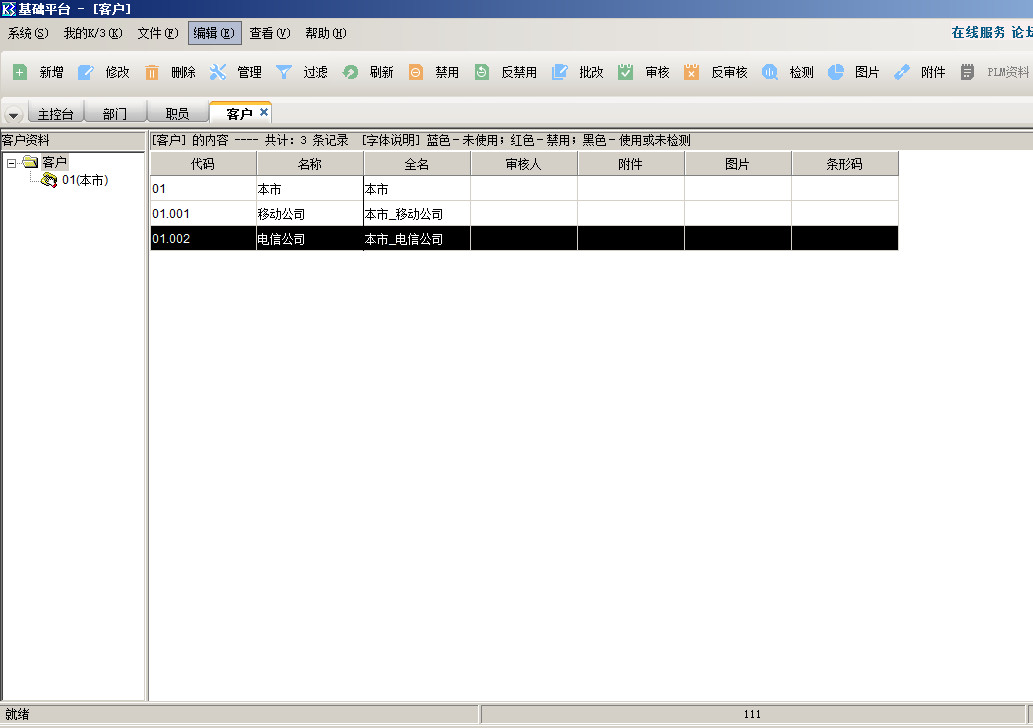Screen dimensions: 1033x728
Task: Click the 在线服务 link
Action: tap(977, 33)
